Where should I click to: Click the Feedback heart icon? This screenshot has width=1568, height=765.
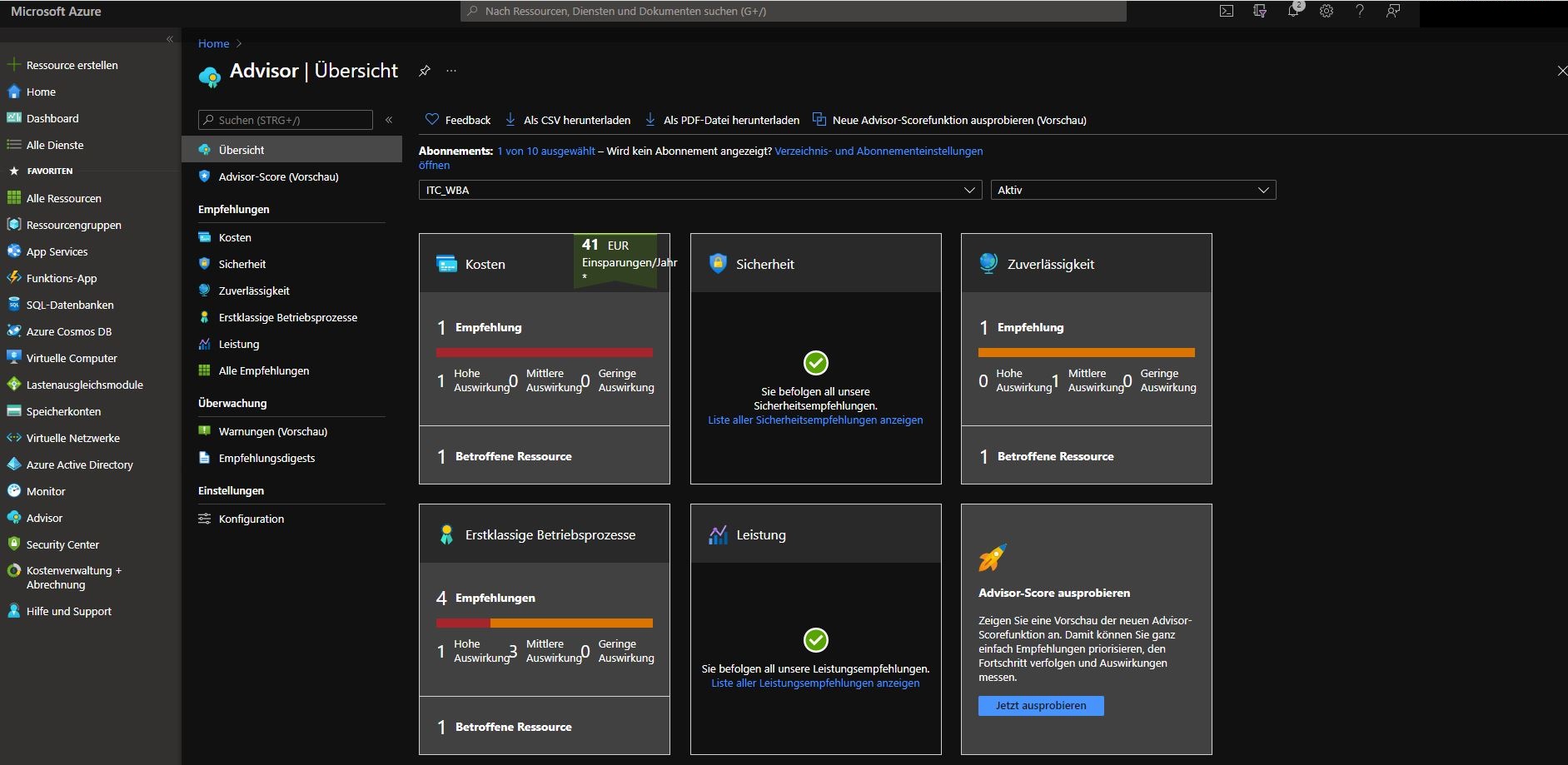point(432,120)
